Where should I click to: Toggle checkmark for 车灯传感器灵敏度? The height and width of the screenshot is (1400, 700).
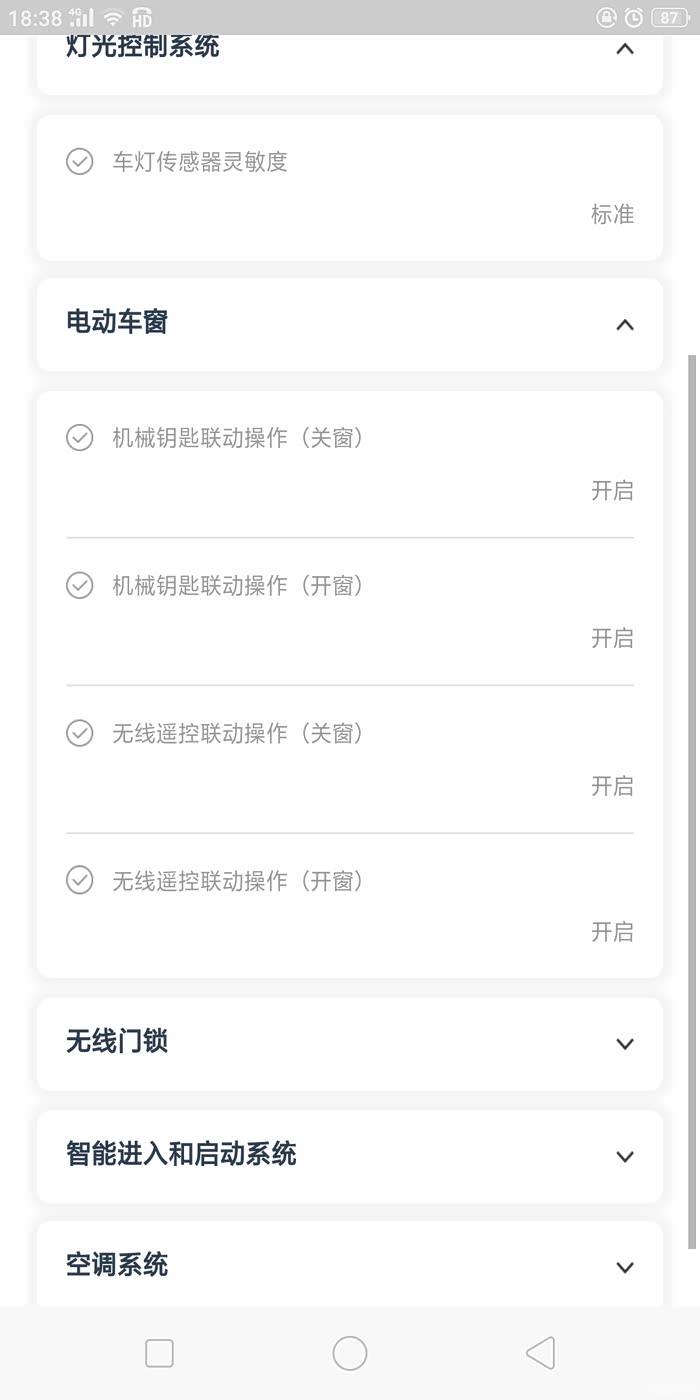(80, 161)
